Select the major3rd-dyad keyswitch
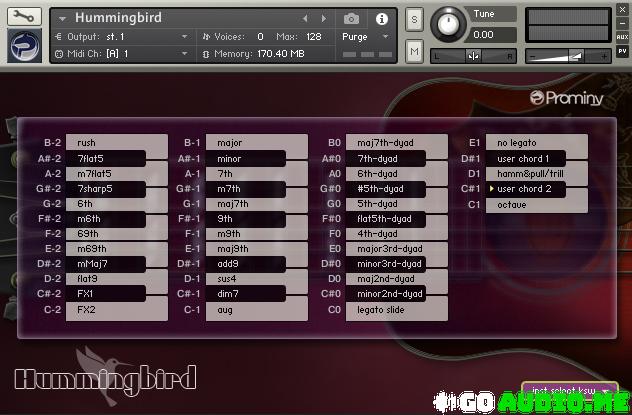 397,249
